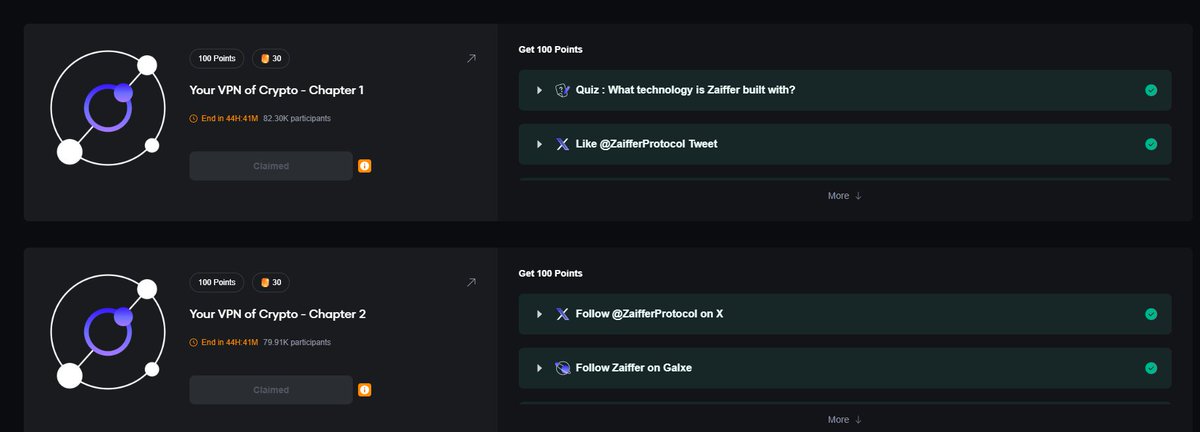This screenshot has height=432, width=1200.
Task: Click the Claimed button in Chapter 1
Action: click(271, 166)
